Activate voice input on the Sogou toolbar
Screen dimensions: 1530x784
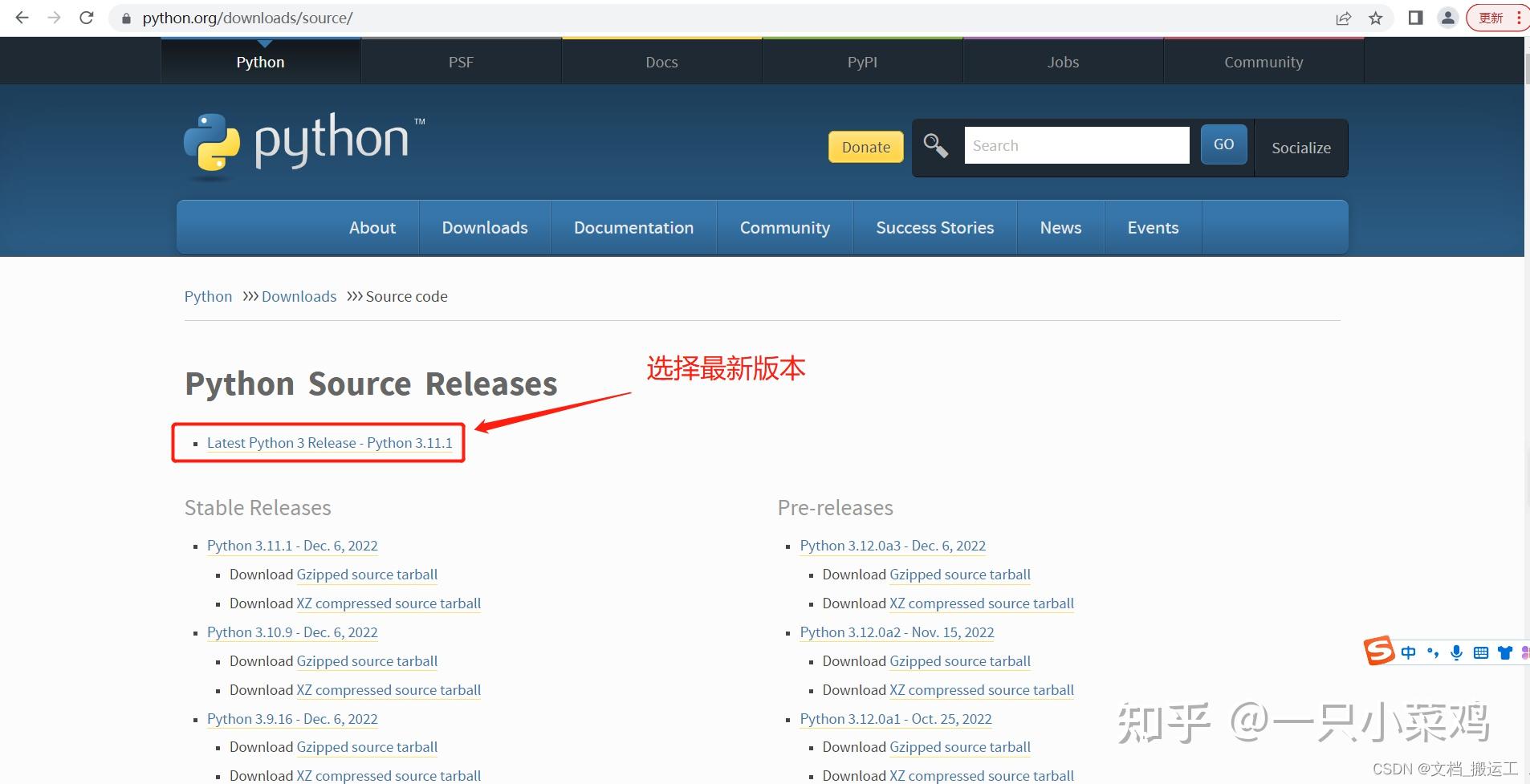pyautogui.click(x=1457, y=652)
